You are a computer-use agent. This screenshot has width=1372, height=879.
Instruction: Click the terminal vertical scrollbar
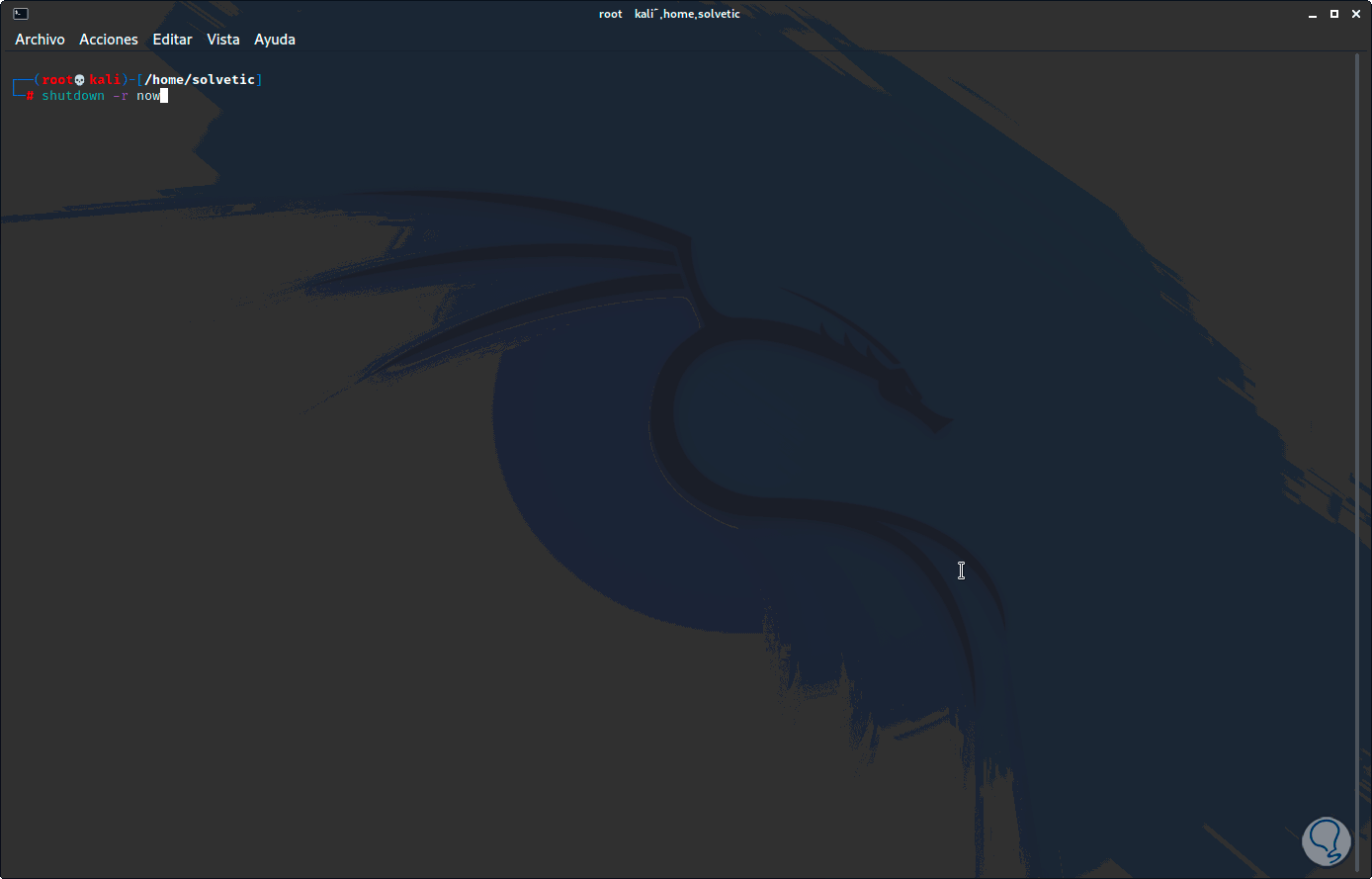click(1358, 461)
